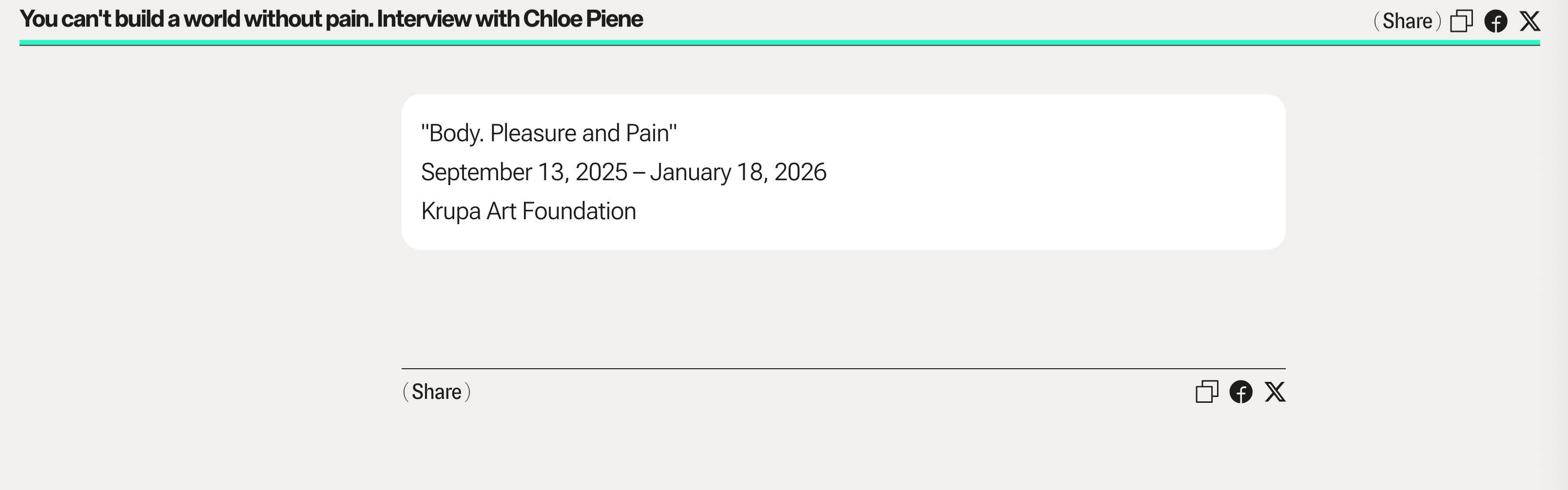The height and width of the screenshot is (490, 1568).
Task: Click the teal reading progress bar
Action: pos(779,42)
